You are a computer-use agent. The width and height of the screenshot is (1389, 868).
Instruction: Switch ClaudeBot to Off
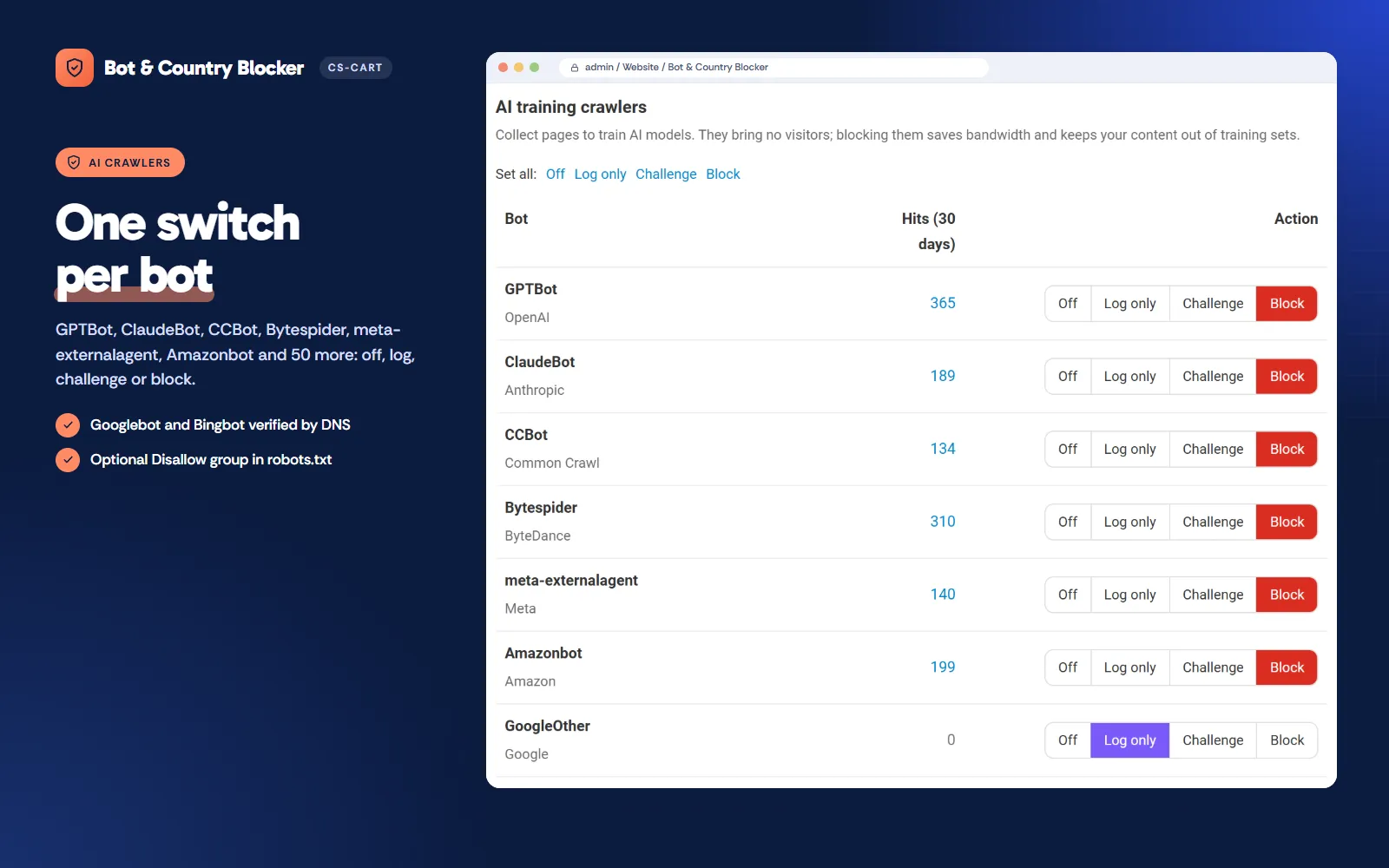click(1068, 377)
